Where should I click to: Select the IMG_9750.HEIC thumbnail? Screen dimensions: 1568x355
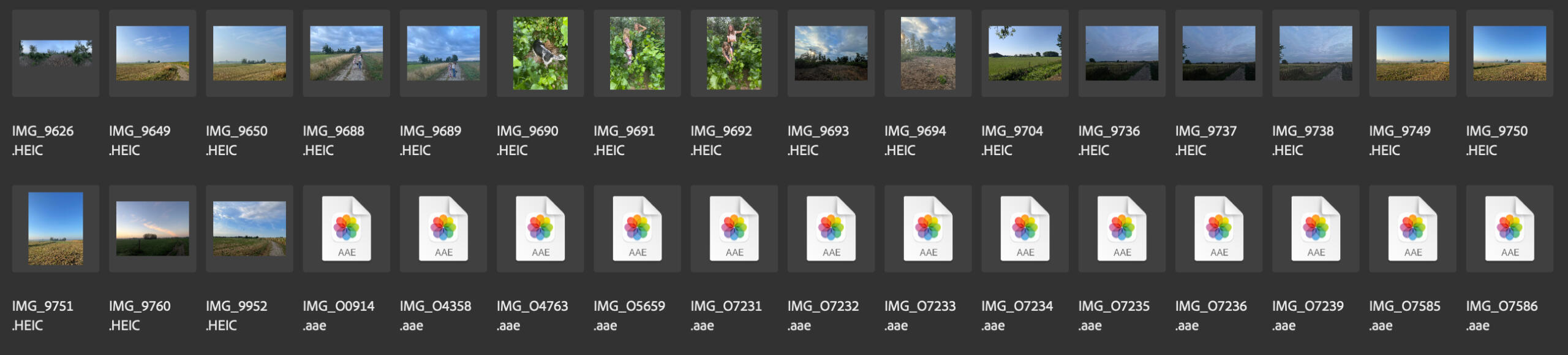click(1510, 53)
